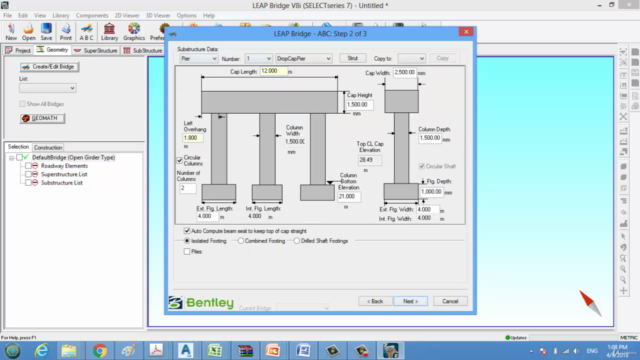Open the Components menu
Screen dimensions: 640x360
click(92, 16)
